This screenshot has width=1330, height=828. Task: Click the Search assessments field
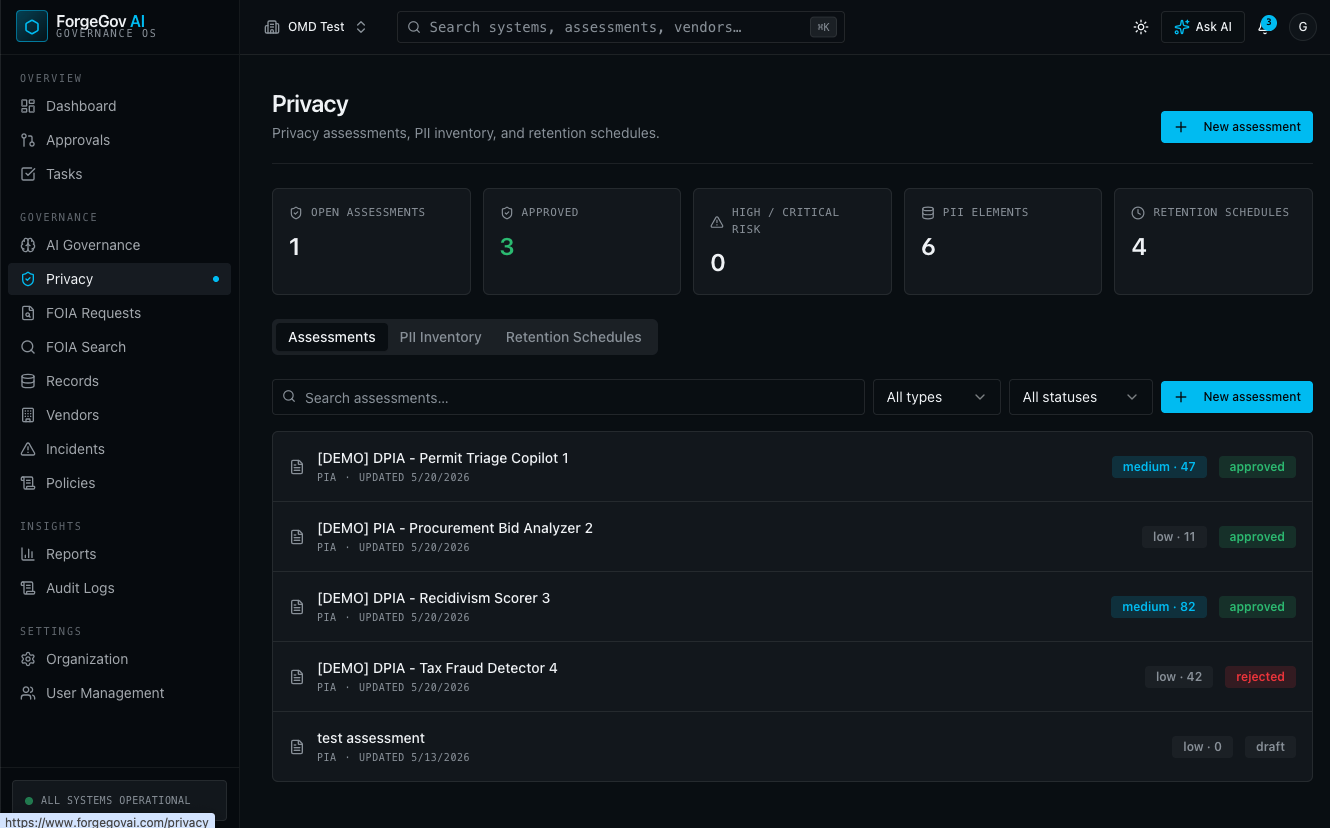tap(568, 397)
